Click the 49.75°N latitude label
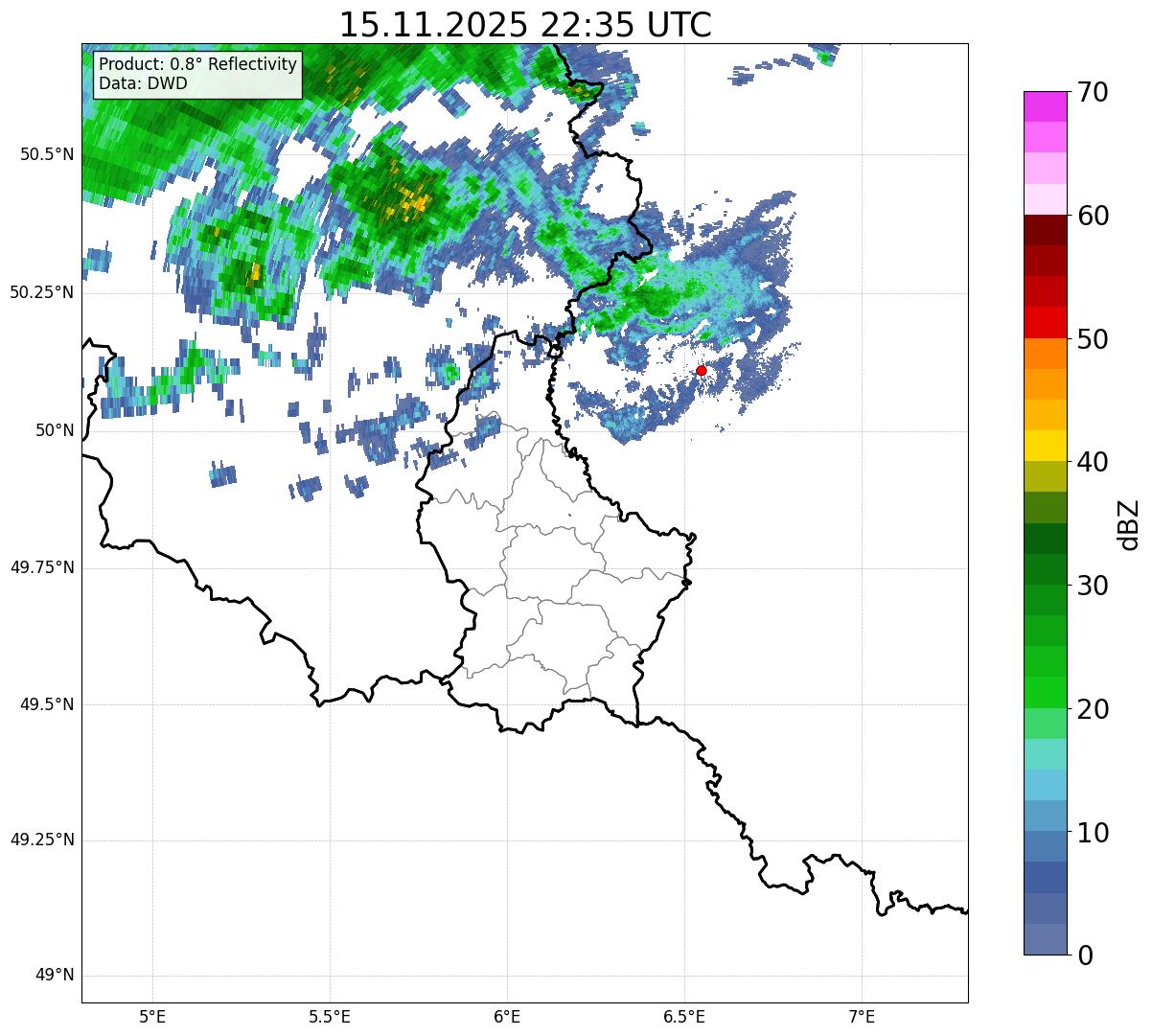Image resolution: width=1152 pixels, height=1036 pixels. [x=42, y=567]
